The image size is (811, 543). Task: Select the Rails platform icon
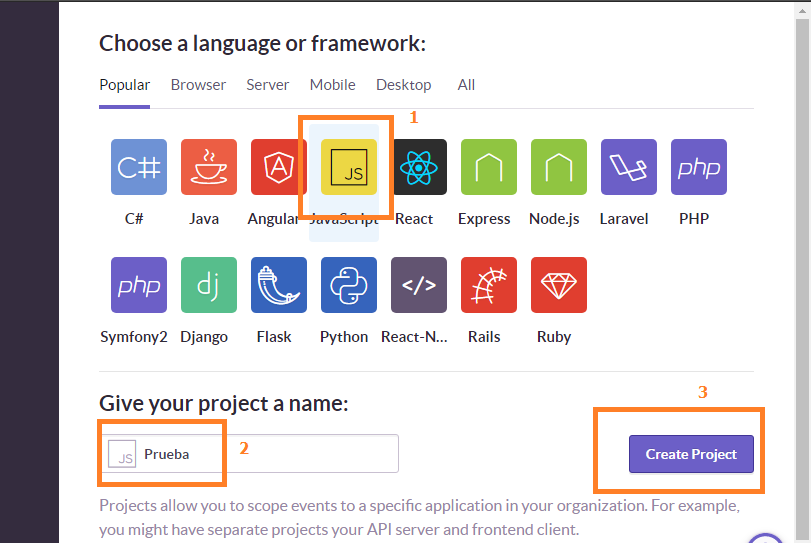coord(489,285)
